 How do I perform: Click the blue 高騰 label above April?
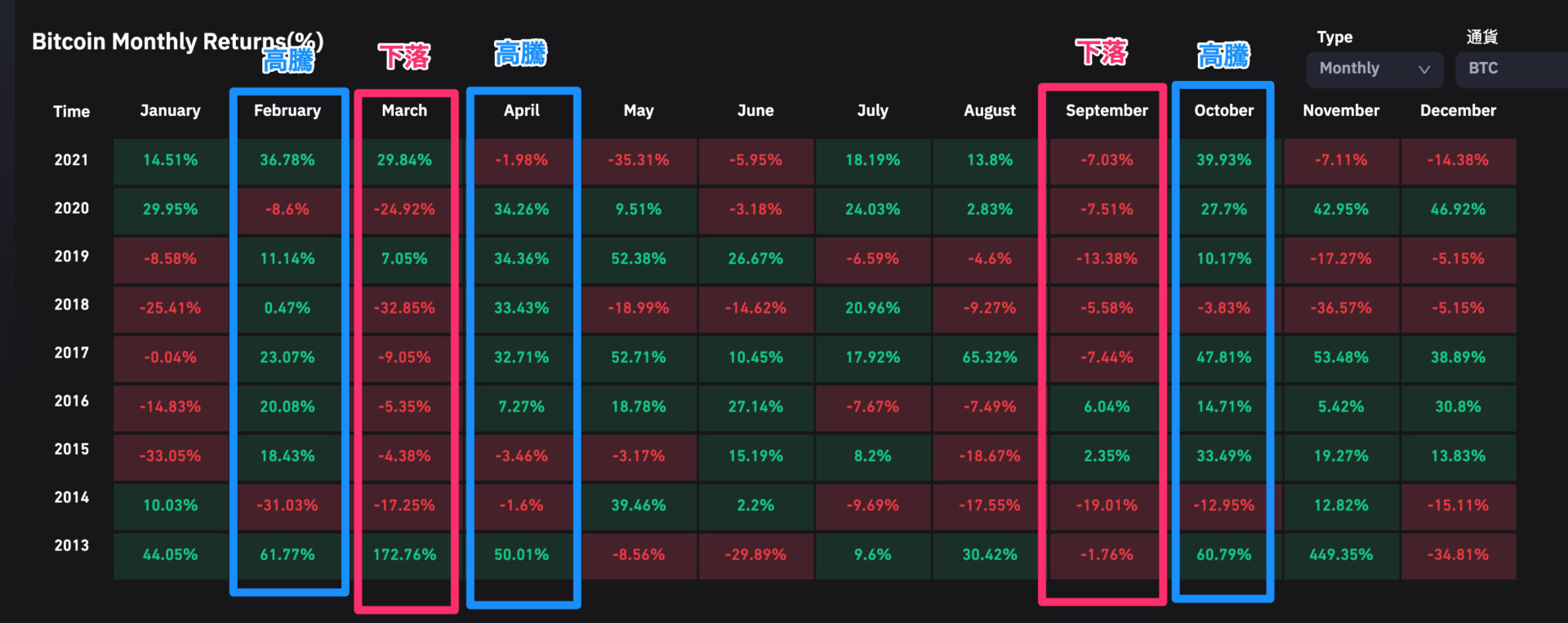point(521,54)
